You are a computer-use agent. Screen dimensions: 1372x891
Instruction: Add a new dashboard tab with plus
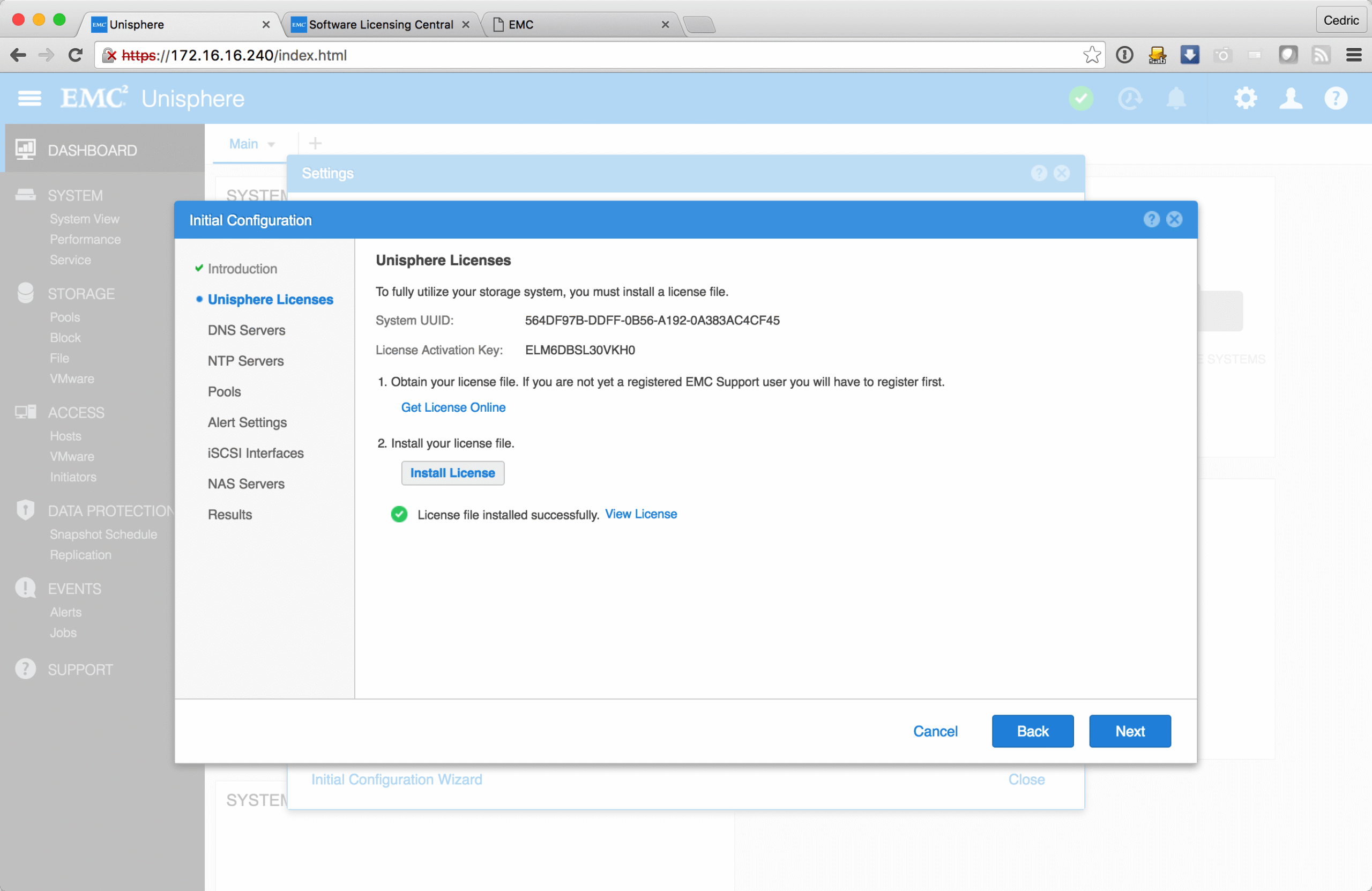315,143
